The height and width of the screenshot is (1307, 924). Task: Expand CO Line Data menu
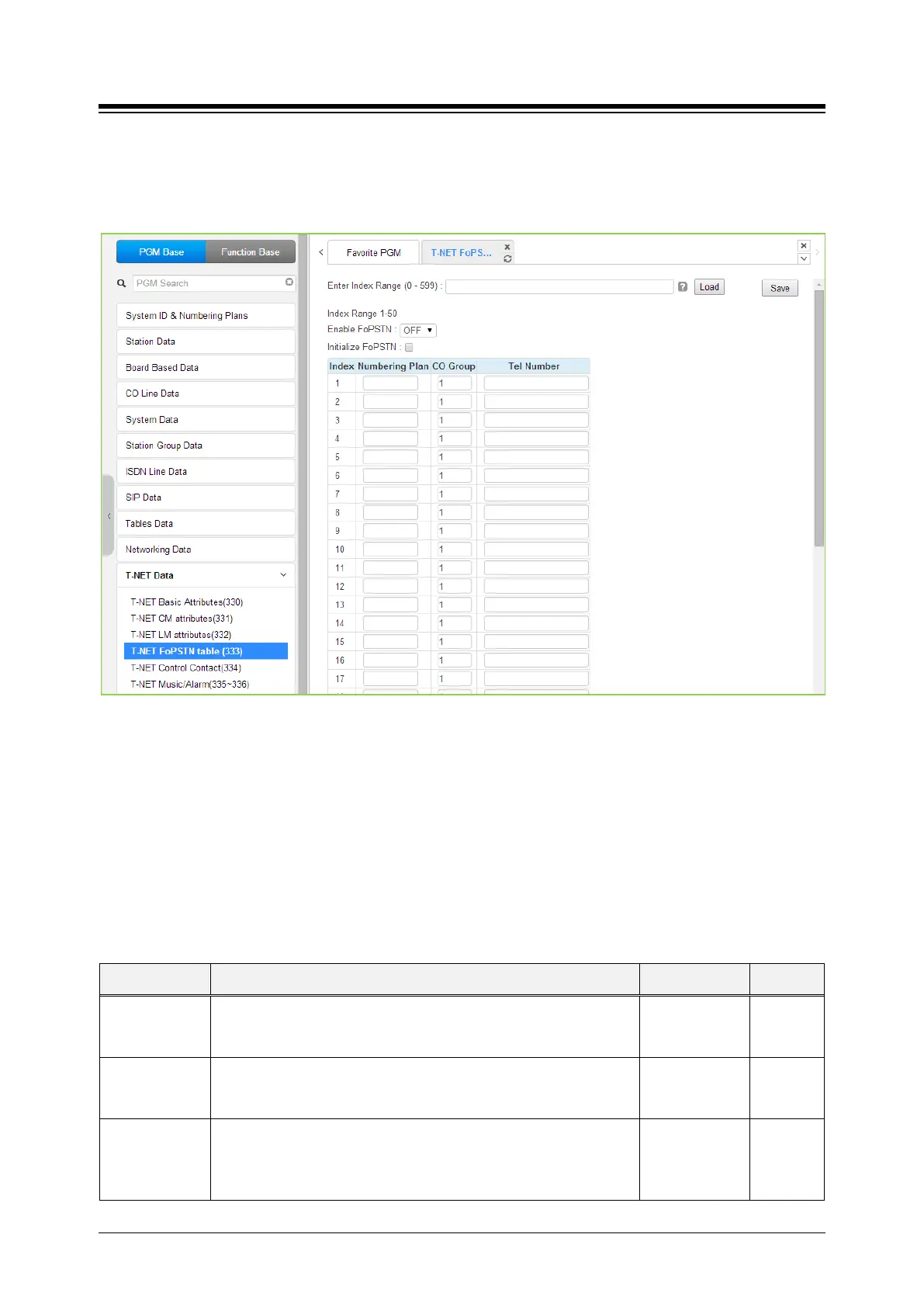tap(206, 393)
